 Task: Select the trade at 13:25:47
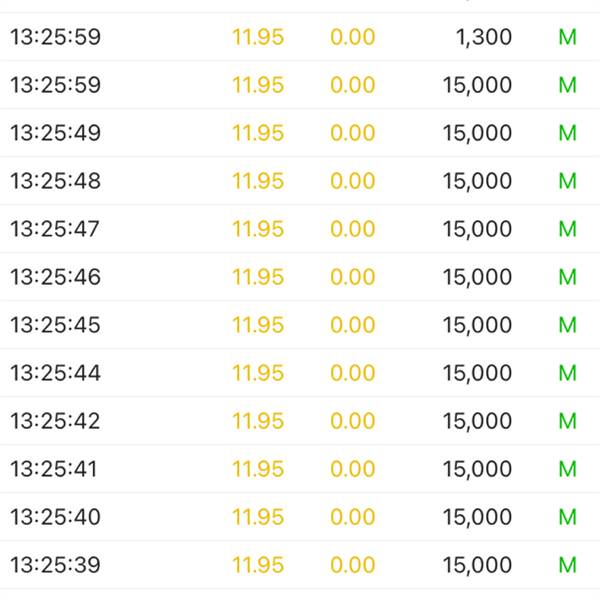pos(300,229)
